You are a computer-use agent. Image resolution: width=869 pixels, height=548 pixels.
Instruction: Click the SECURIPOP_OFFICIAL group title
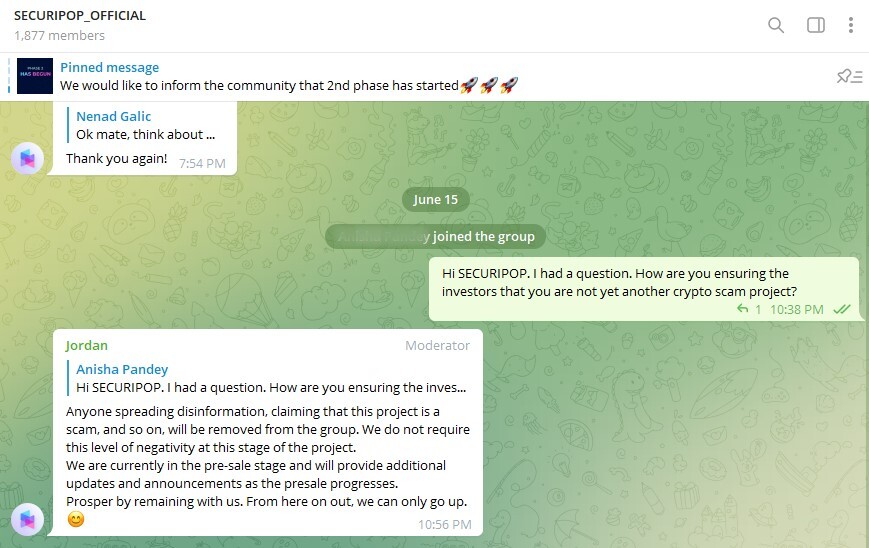(x=80, y=16)
